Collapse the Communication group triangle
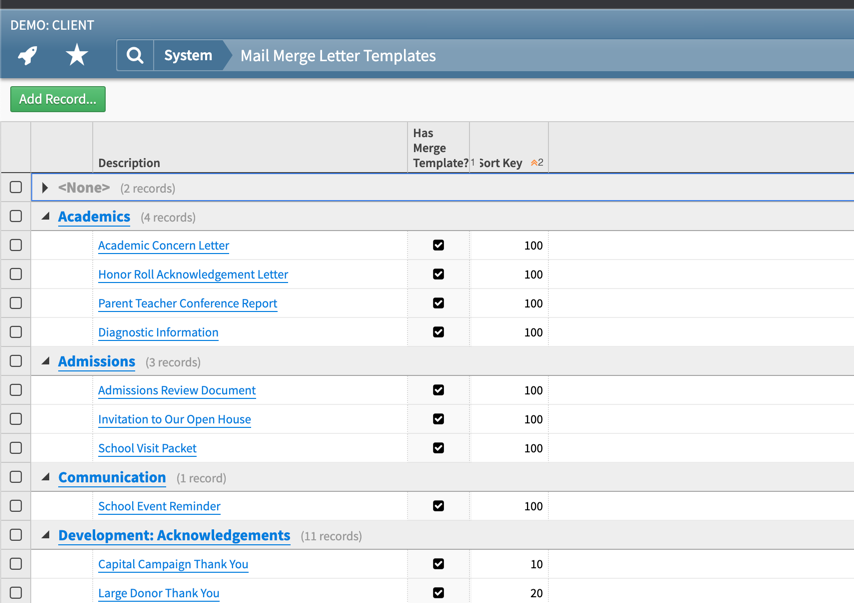 coord(46,477)
